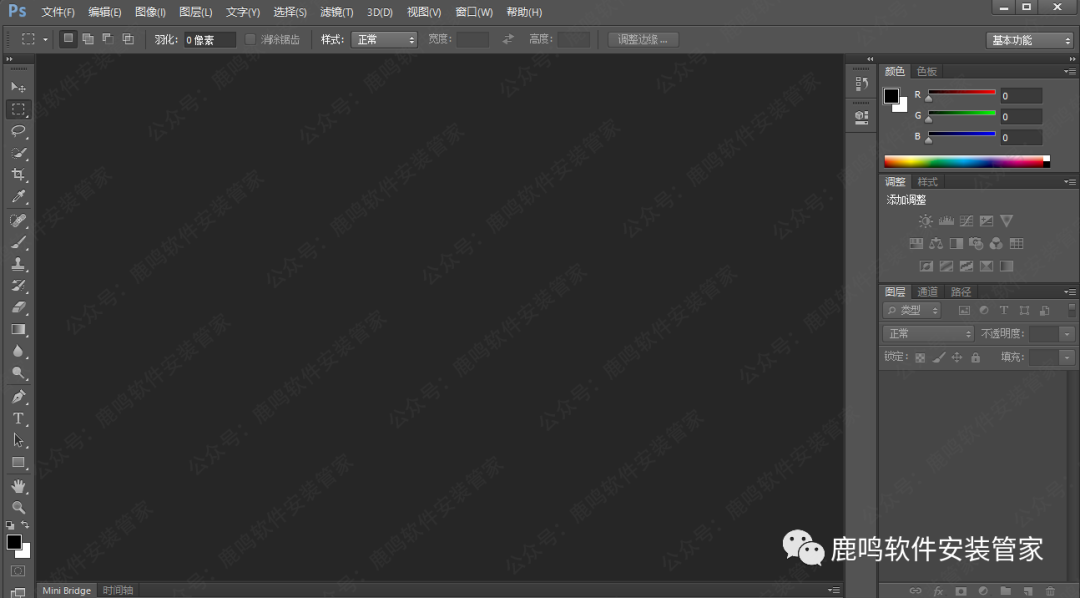The width and height of the screenshot is (1080, 598).
Task: Toggle Quick Mask mode
Action: tap(18, 570)
